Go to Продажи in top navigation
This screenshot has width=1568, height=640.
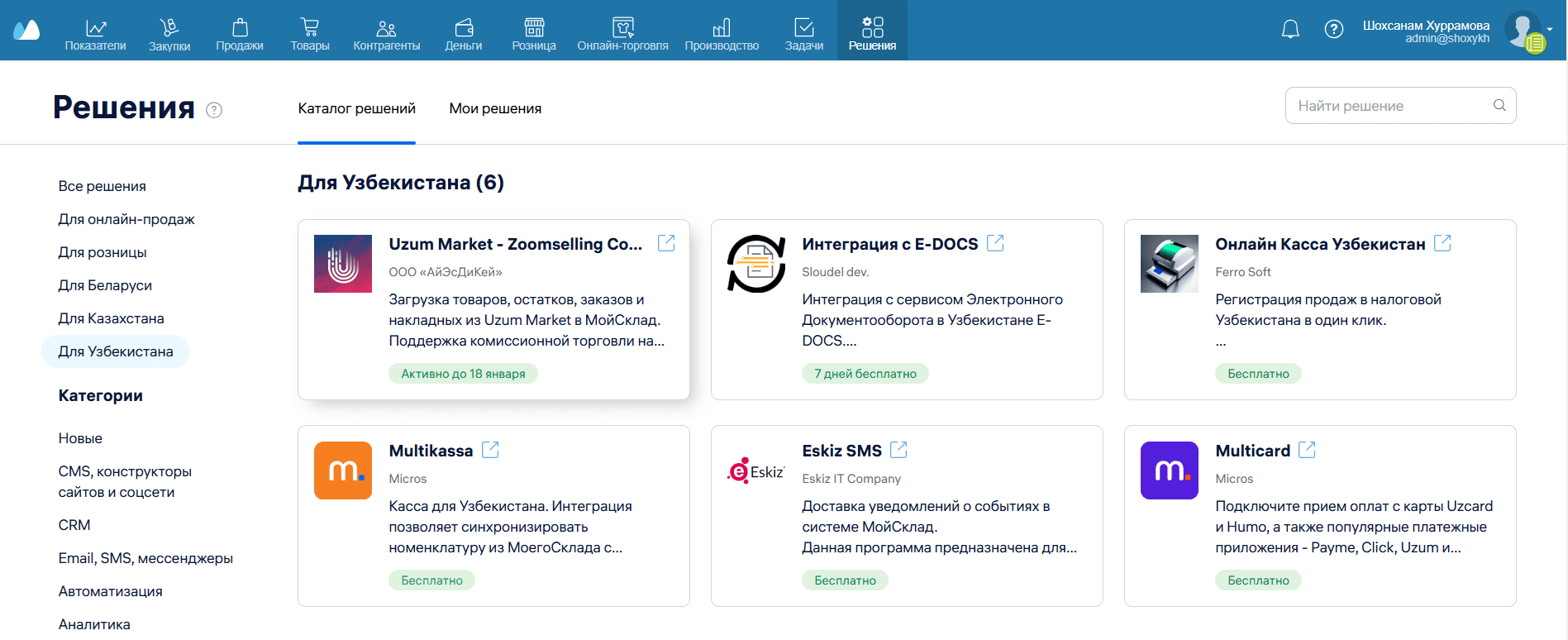coord(240,35)
